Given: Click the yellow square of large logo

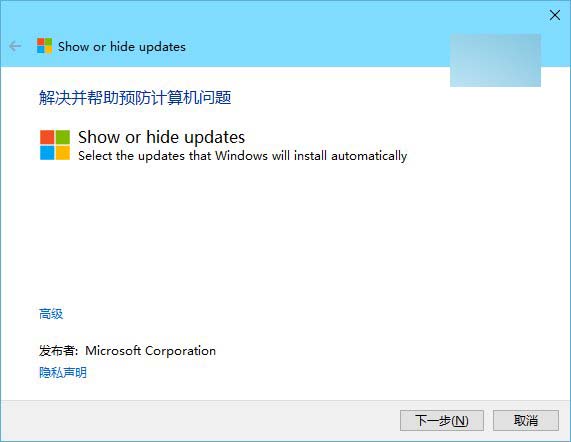Looking at the screenshot, I should 63,153.
